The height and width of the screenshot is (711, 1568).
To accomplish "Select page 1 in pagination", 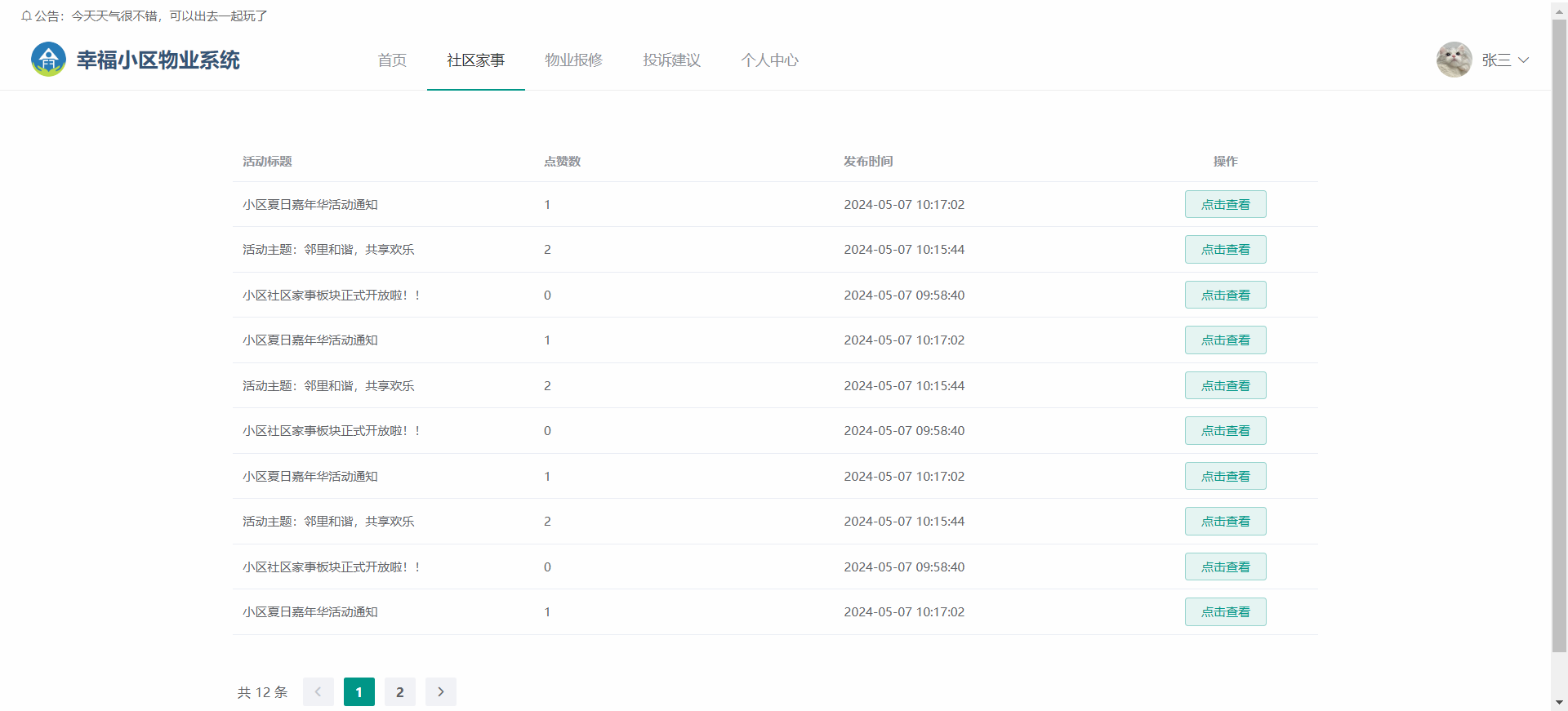I will pyautogui.click(x=359, y=692).
